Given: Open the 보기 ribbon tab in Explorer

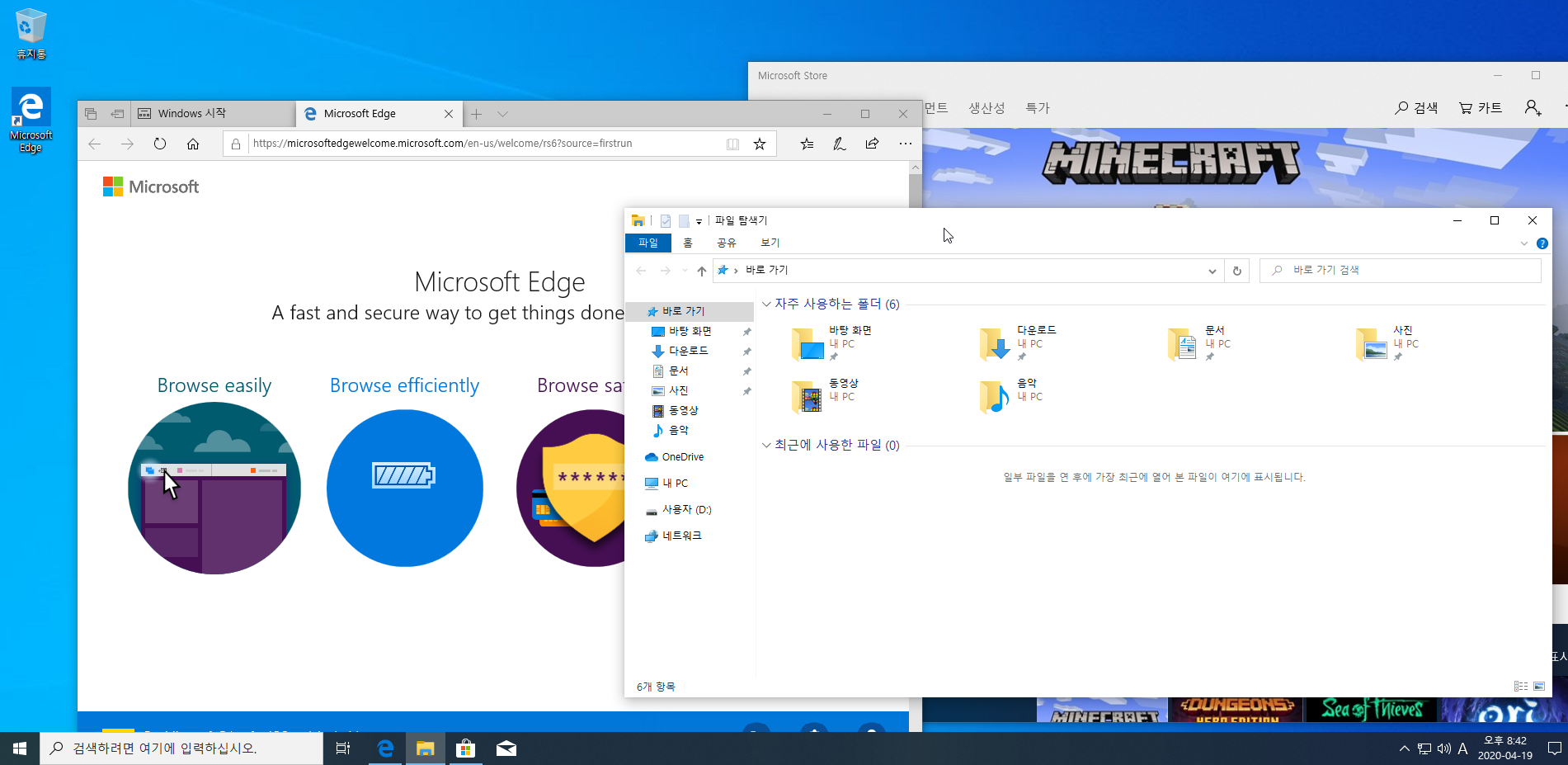Looking at the screenshot, I should click(770, 243).
